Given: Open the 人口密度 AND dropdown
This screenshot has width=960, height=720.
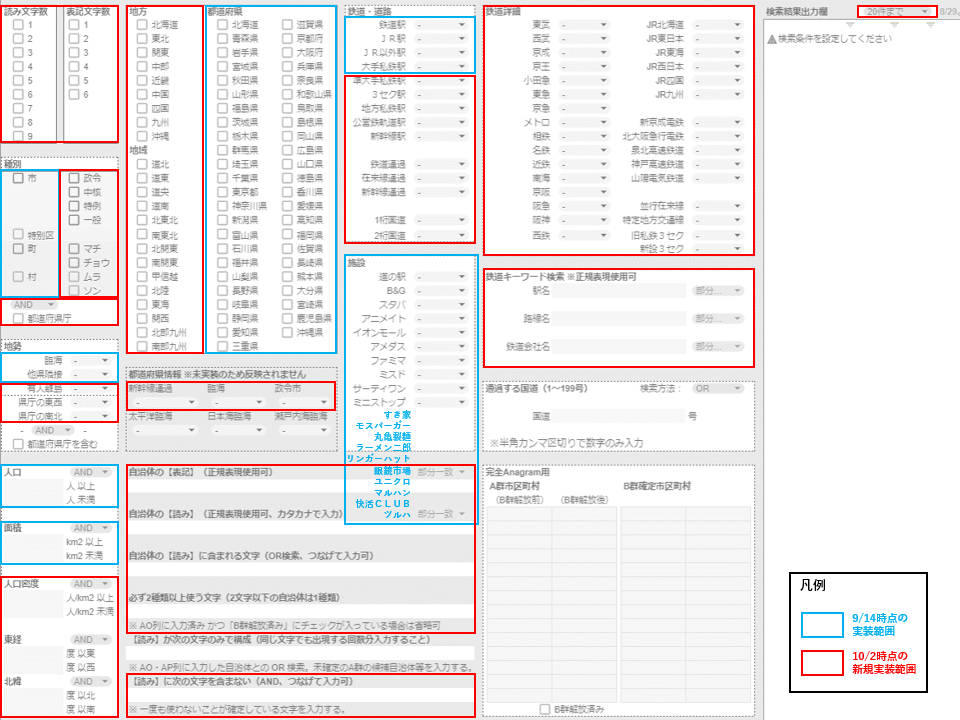Looking at the screenshot, I should coord(91,583).
